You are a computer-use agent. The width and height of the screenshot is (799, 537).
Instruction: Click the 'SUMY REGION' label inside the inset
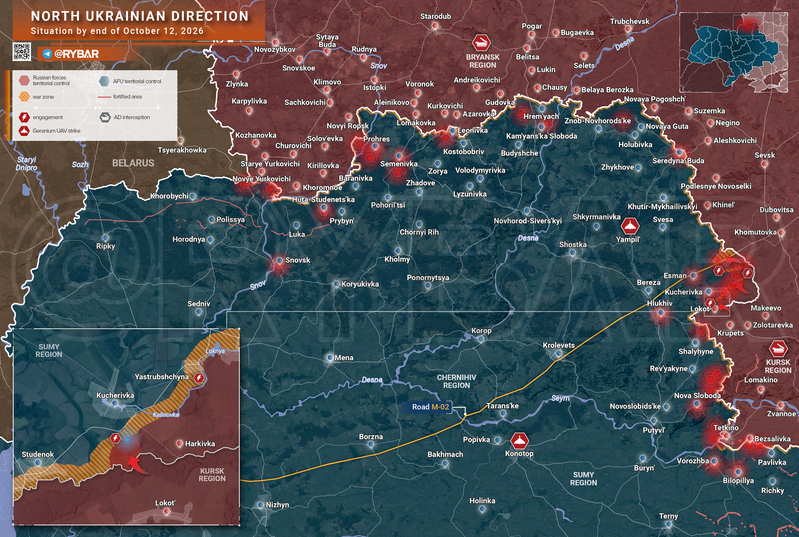(49, 351)
